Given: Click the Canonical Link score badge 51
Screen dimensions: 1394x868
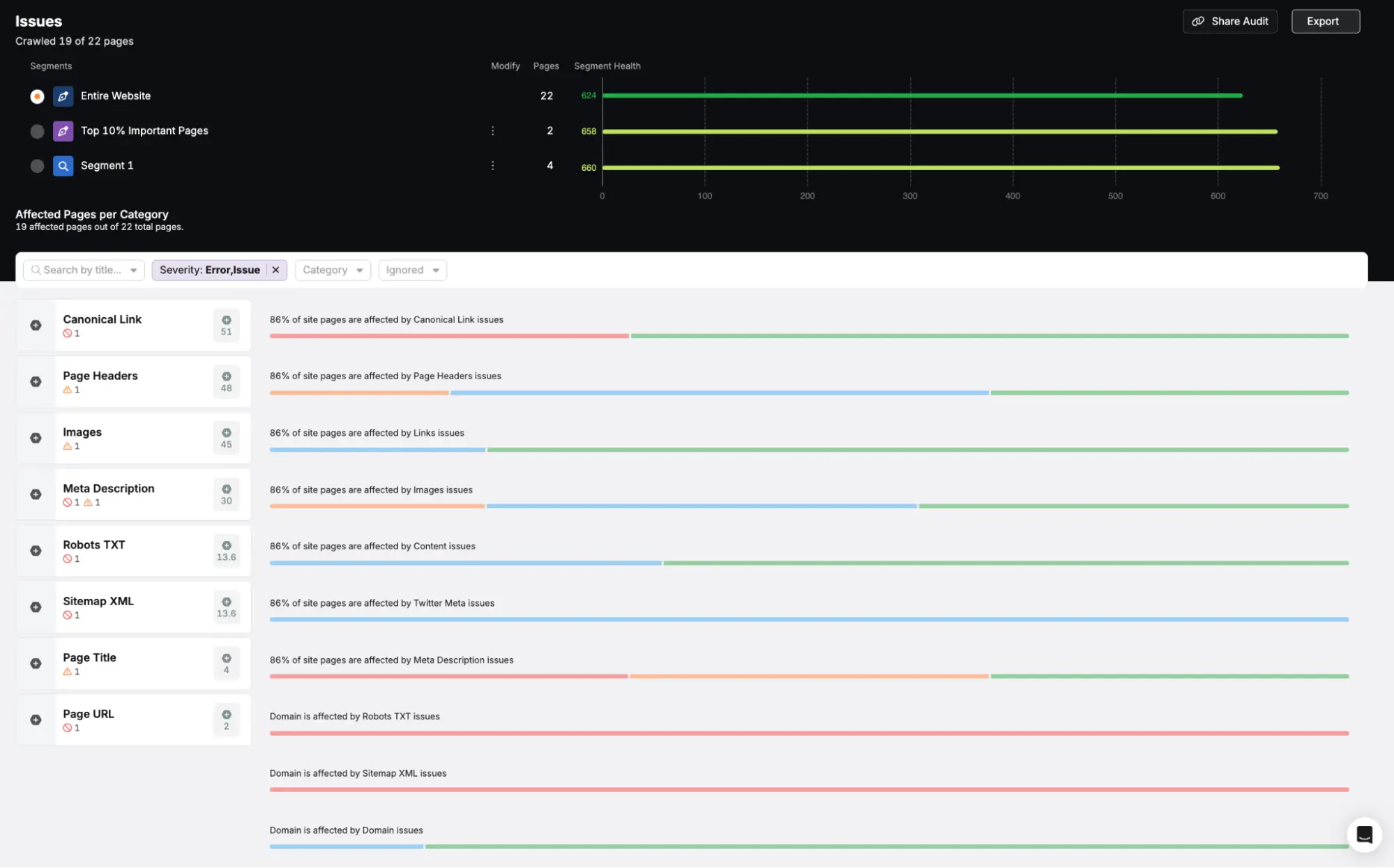Looking at the screenshot, I should 226,326.
